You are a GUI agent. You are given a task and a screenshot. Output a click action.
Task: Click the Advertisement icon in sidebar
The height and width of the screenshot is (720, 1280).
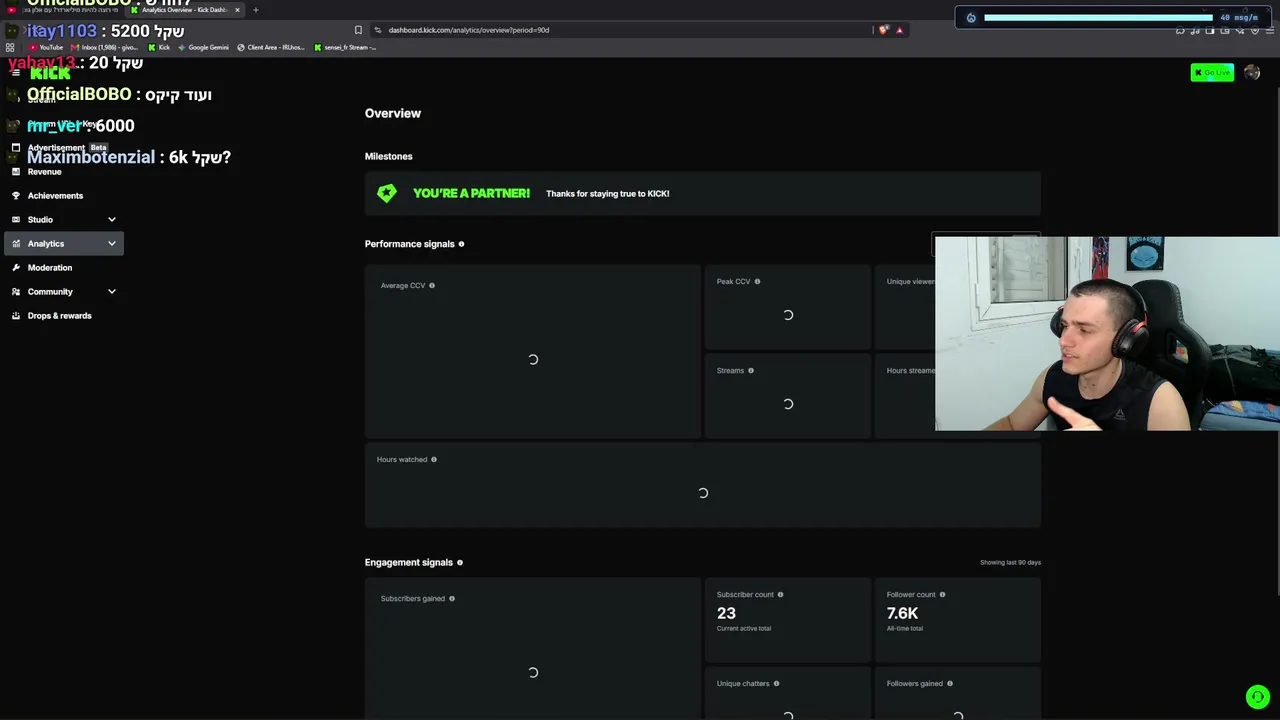click(x=15, y=148)
